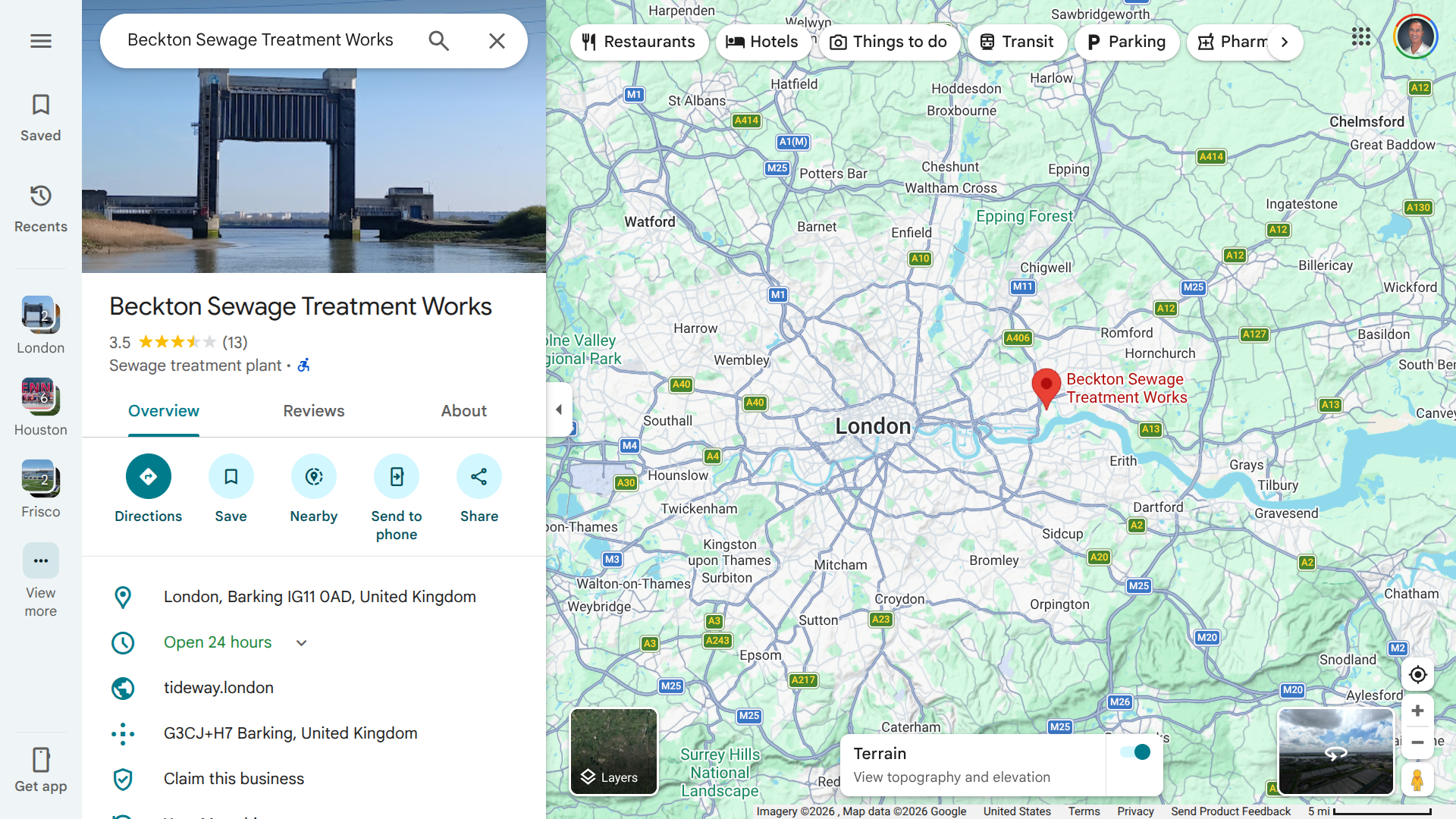This screenshot has width=1456, height=819.
Task: Center the map on your location
Action: (x=1417, y=675)
